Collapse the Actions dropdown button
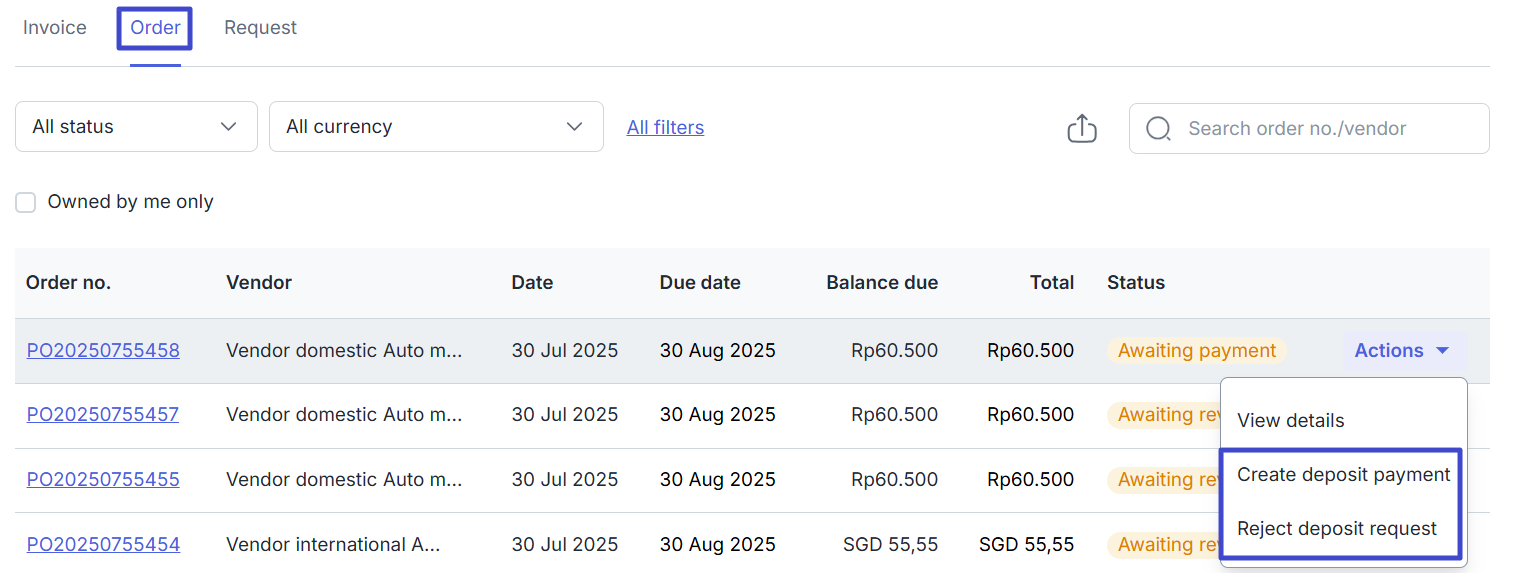 pos(1402,351)
